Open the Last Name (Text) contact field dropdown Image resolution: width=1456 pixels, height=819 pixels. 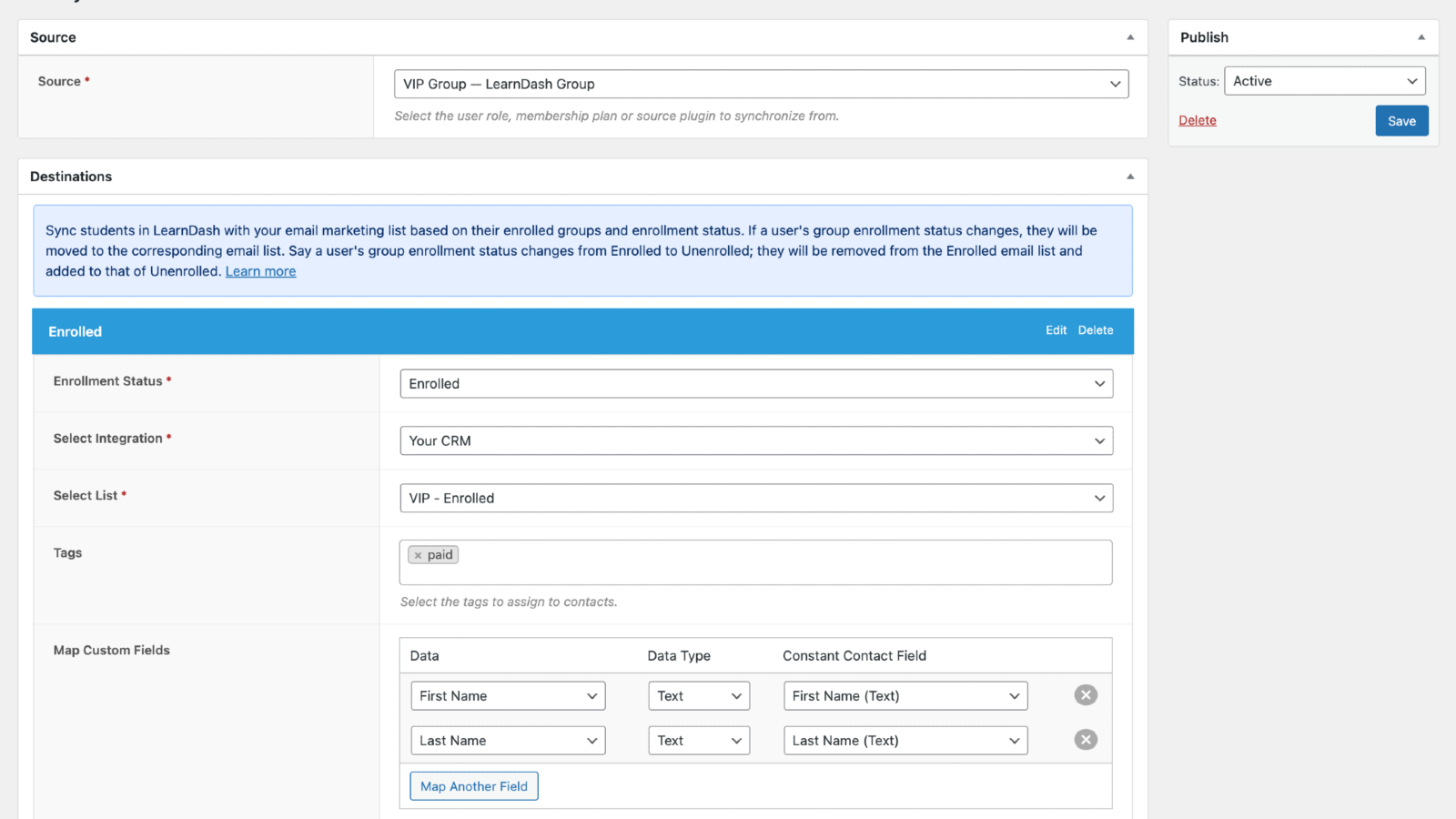[x=905, y=741]
